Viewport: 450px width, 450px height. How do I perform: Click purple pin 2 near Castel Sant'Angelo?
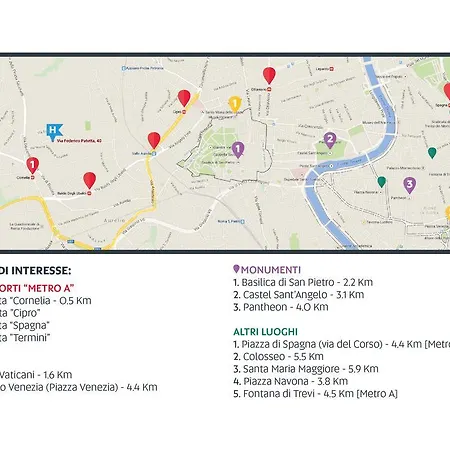tap(330, 140)
